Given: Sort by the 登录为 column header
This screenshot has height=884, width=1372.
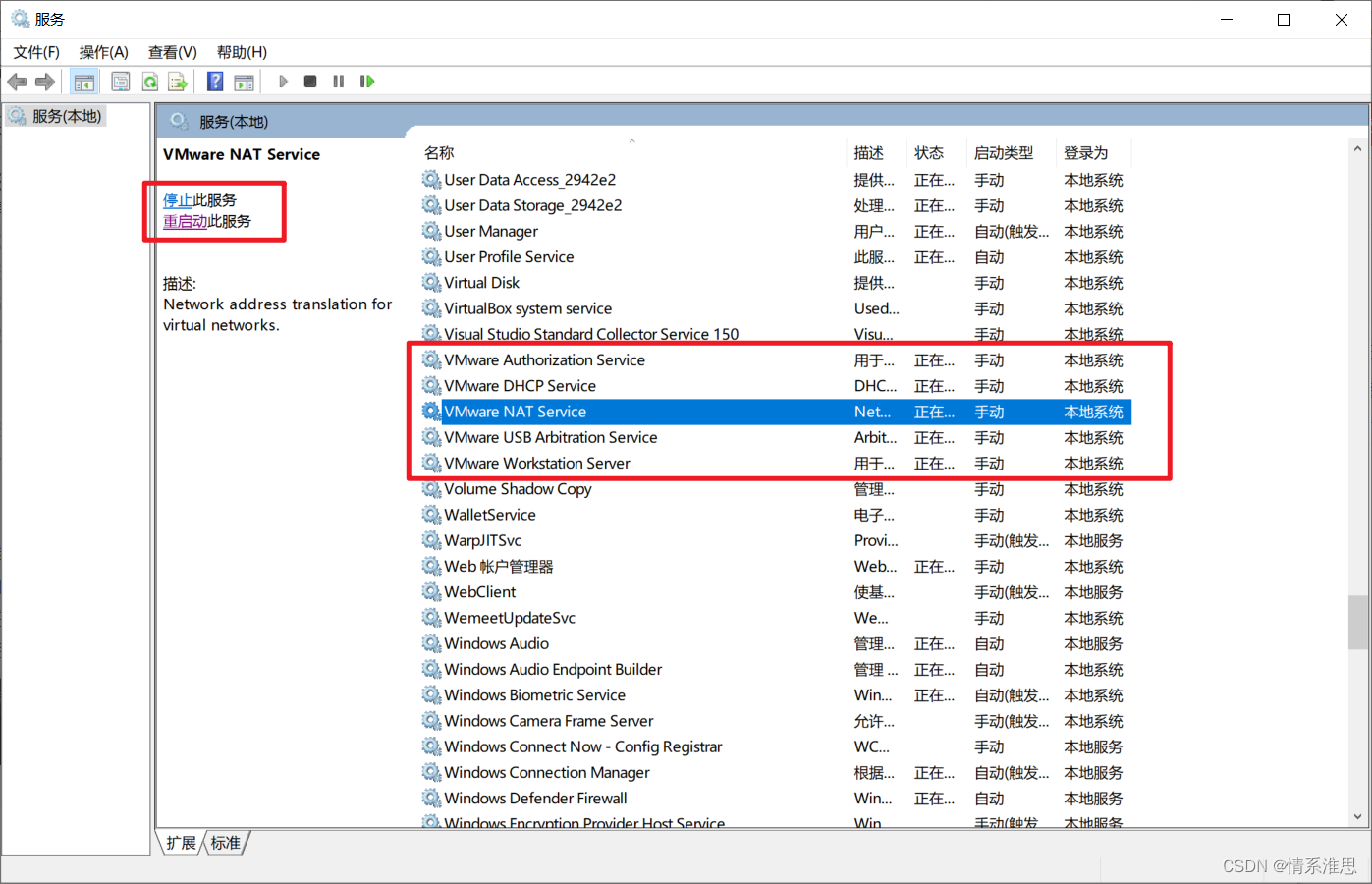Looking at the screenshot, I should 1086,153.
